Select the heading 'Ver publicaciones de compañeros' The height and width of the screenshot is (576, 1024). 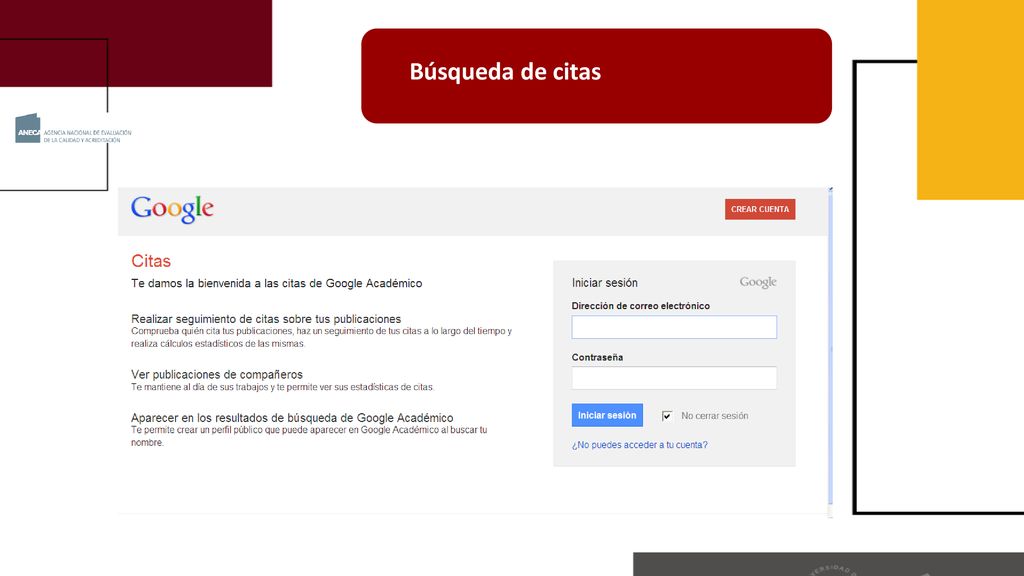(x=217, y=374)
